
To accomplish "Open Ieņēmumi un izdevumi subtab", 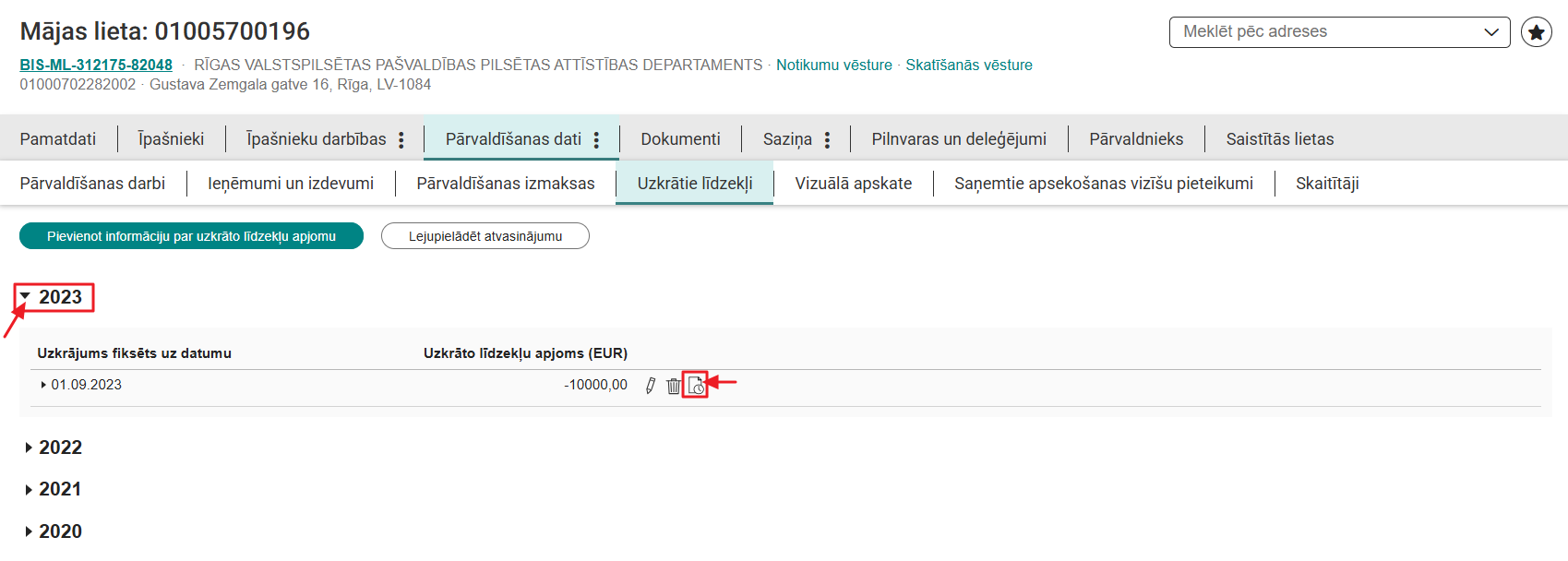I will click(291, 184).
